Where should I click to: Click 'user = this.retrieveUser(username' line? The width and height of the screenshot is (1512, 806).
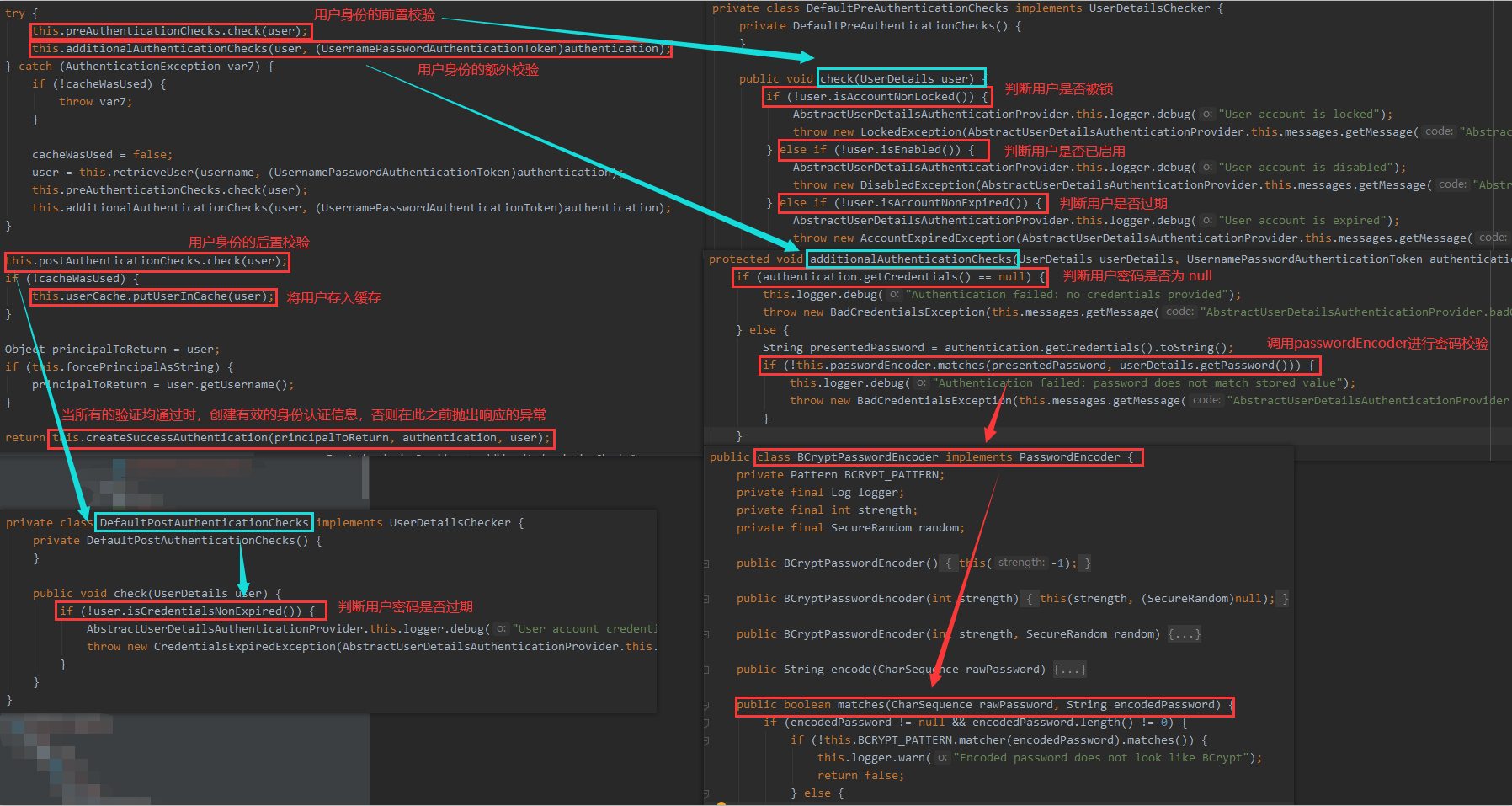(x=327, y=173)
